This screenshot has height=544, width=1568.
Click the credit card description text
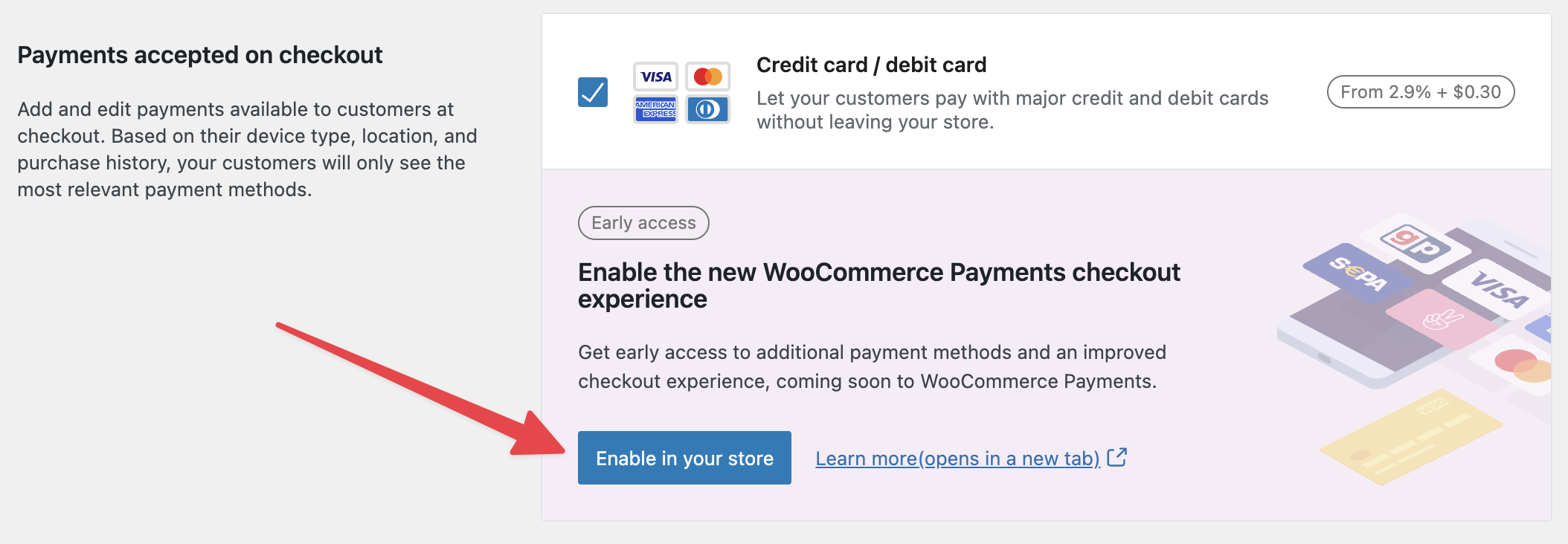pyautogui.click(x=1012, y=110)
